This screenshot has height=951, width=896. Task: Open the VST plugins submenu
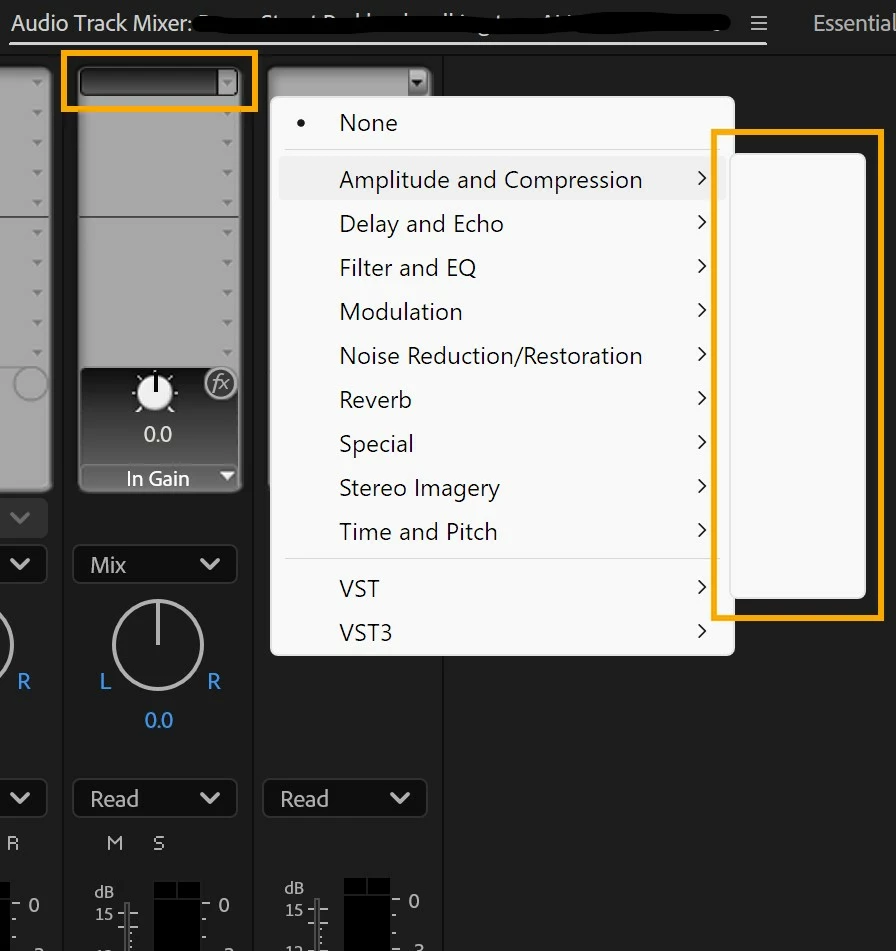point(502,588)
